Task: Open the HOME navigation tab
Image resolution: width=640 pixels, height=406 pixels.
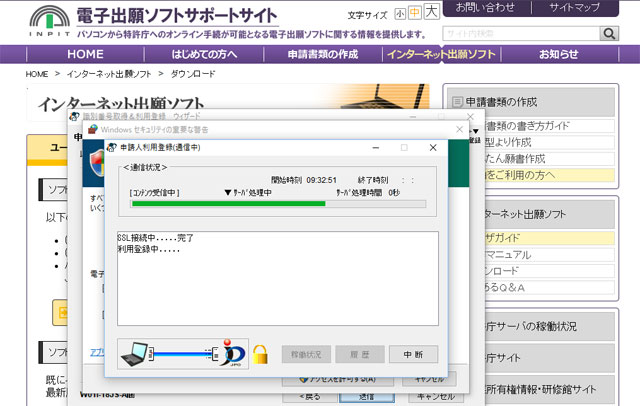Action: click(85, 54)
